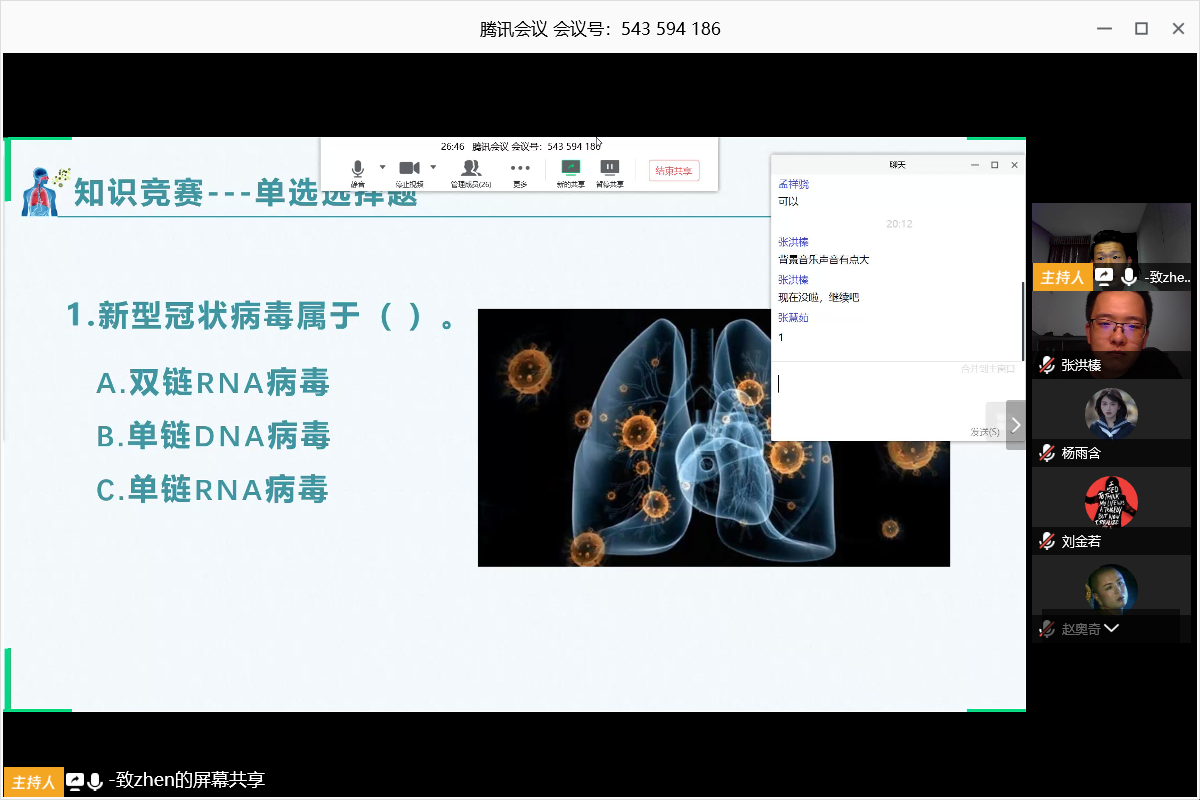
Task: Click 杨雨含's muted microphone icon
Action: tap(1047, 453)
